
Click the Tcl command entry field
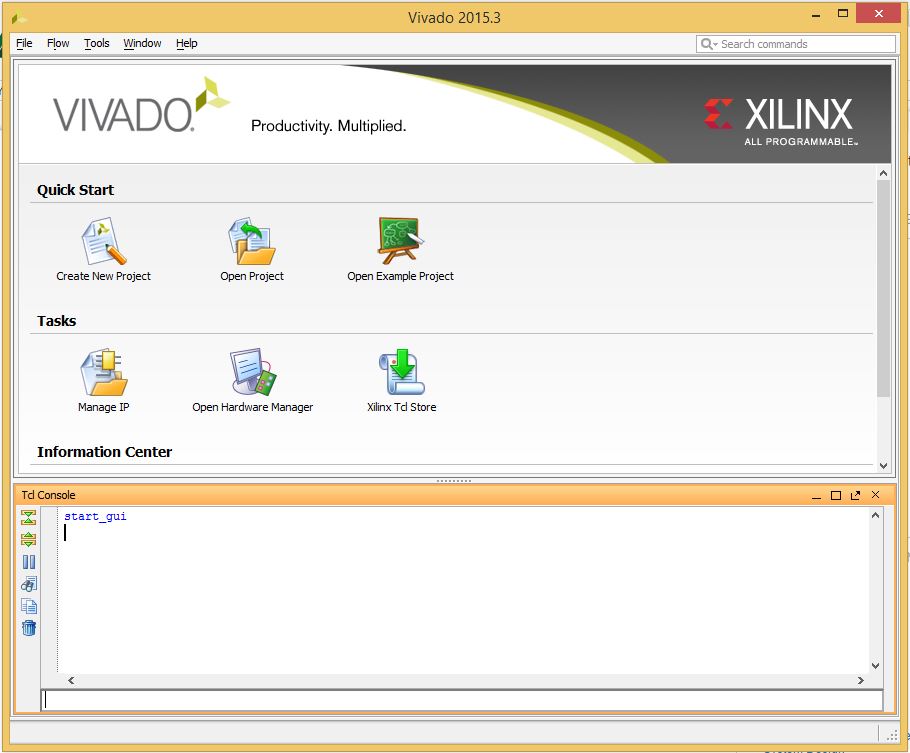click(463, 700)
